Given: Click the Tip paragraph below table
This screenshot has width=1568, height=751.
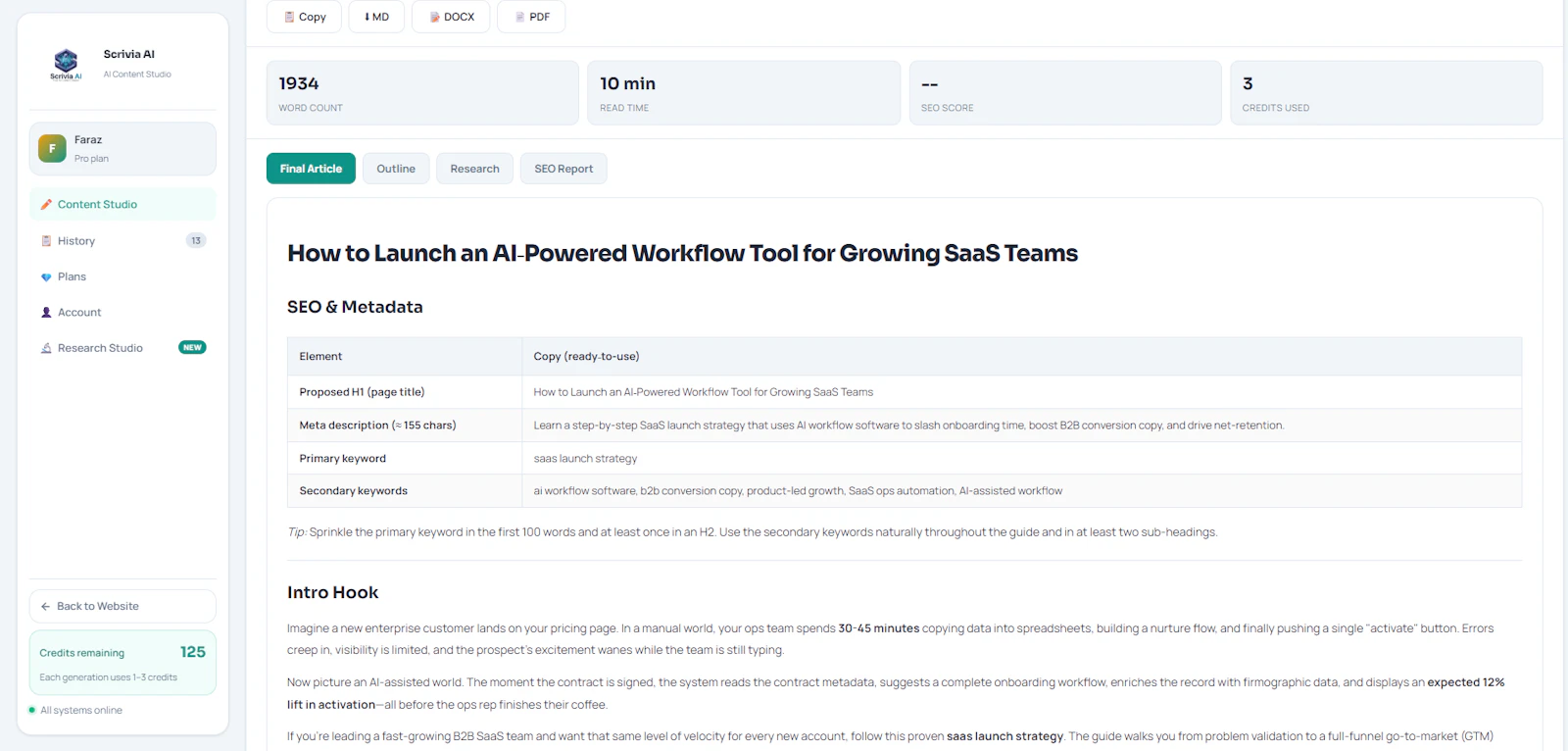Looking at the screenshot, I should pos(752,532).
